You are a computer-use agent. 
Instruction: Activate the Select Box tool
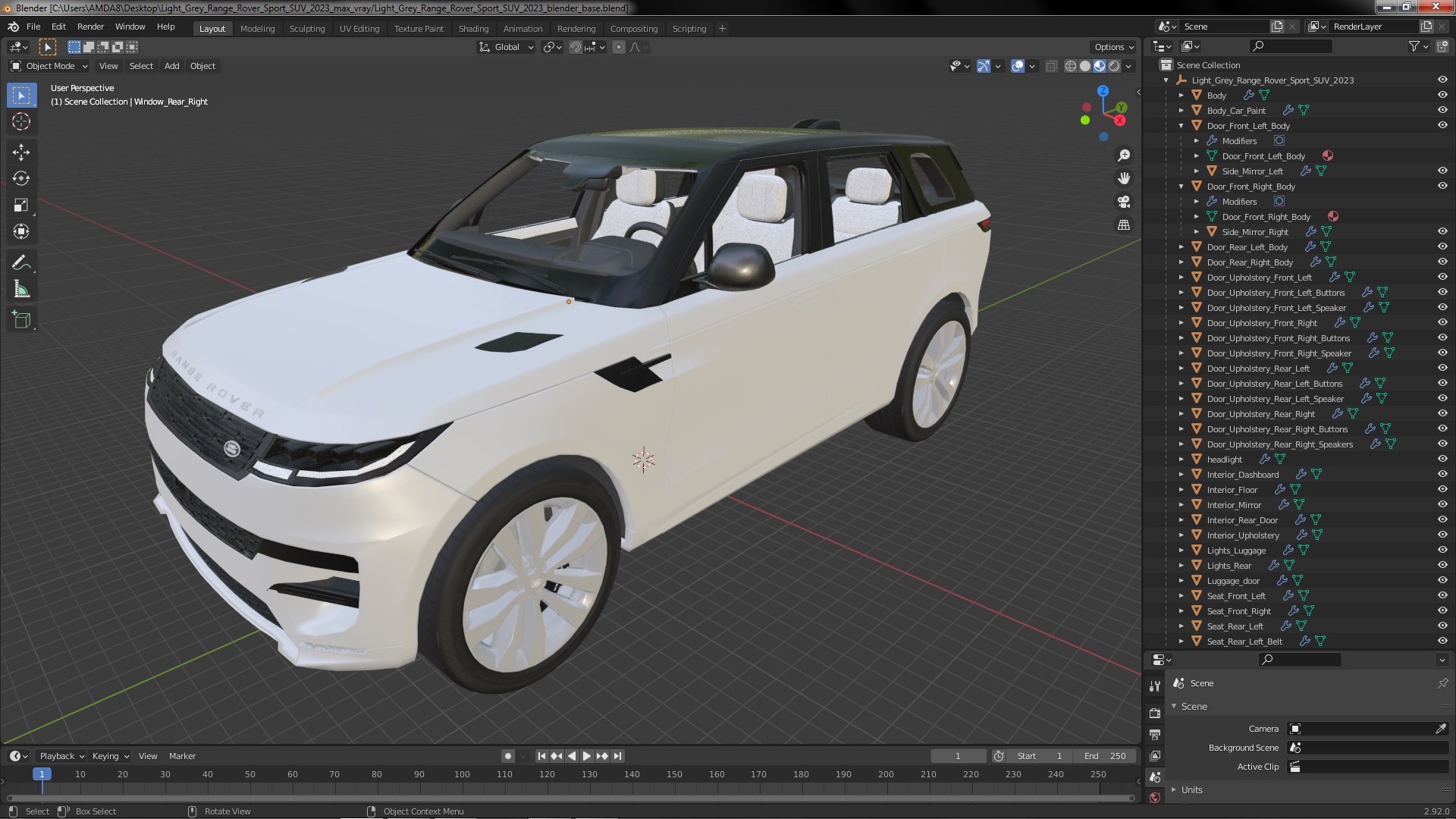click(x=21, y=95)
